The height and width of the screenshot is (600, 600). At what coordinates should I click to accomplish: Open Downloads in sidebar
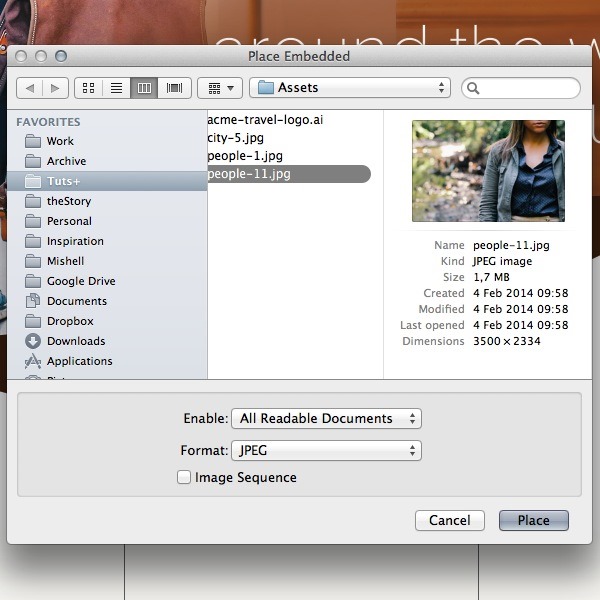107,341
